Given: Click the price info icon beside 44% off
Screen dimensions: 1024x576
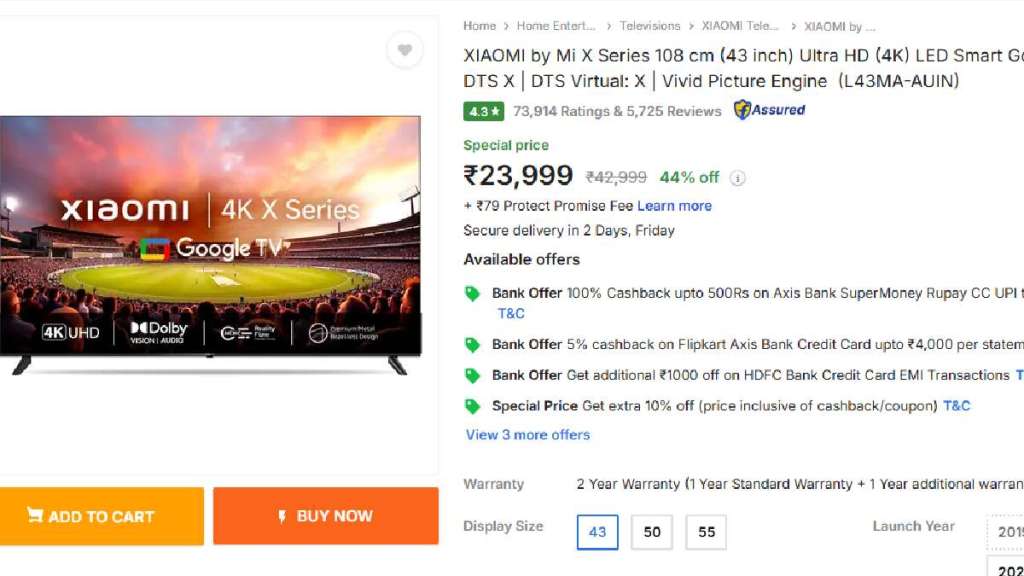Looking at the screenshot, I should tap(738, 178).
